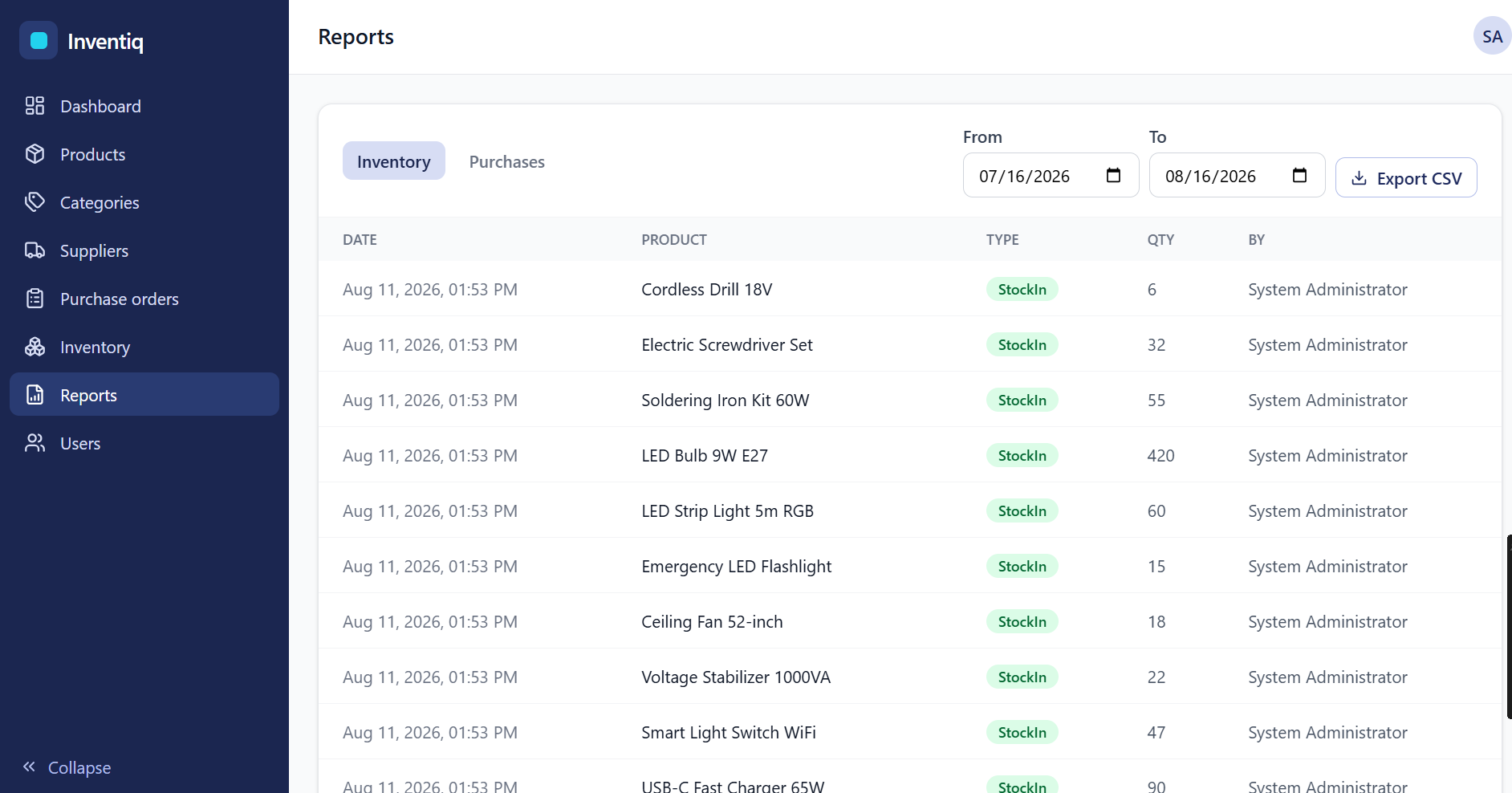Viewport: 1512px width, 793px height.
Task: Click the PRODUCT column header
Action: (x=674, y=239)
